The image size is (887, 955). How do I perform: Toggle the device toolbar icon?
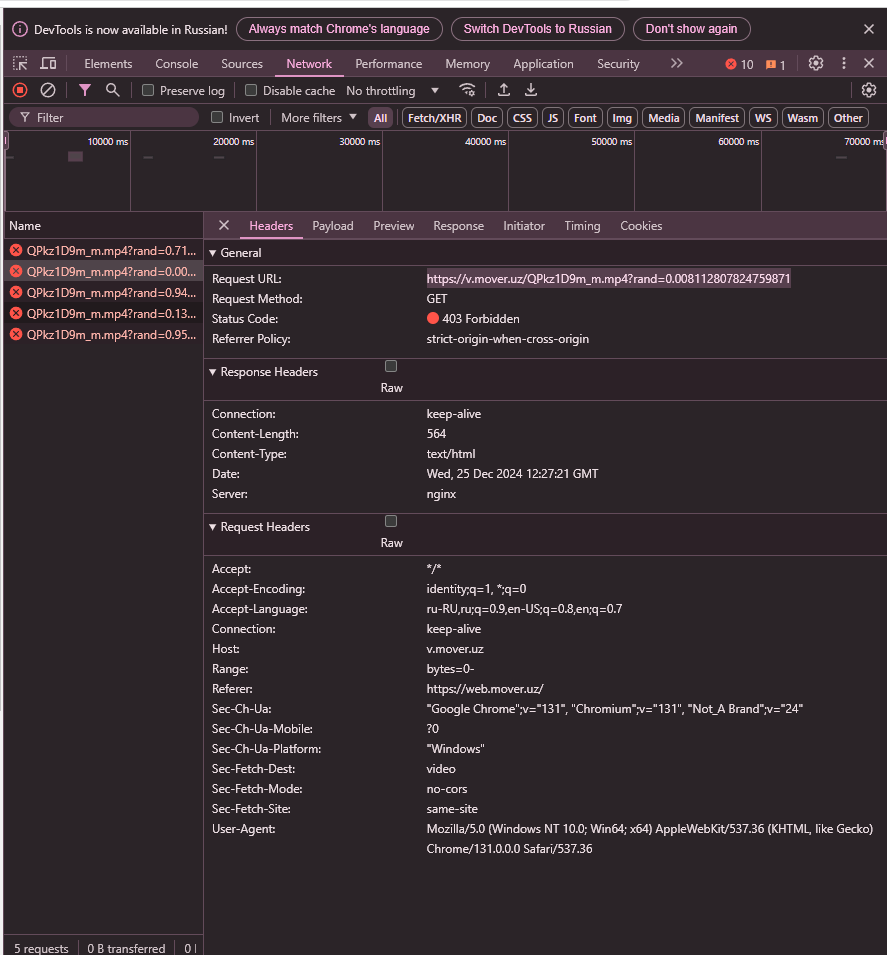tap(48, 63)
